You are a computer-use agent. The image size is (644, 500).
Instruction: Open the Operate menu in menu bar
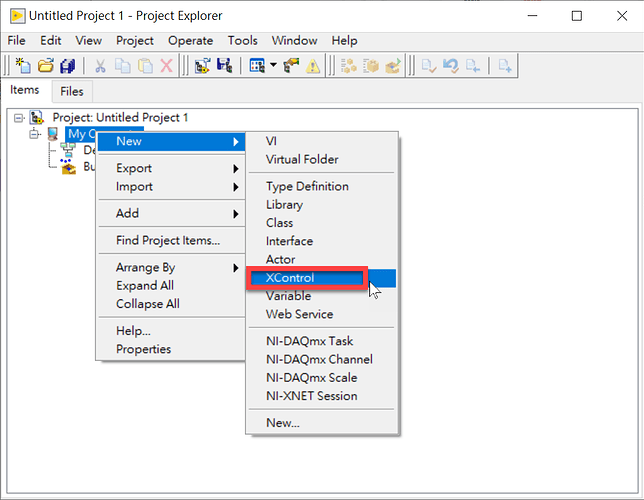point(190,41)
